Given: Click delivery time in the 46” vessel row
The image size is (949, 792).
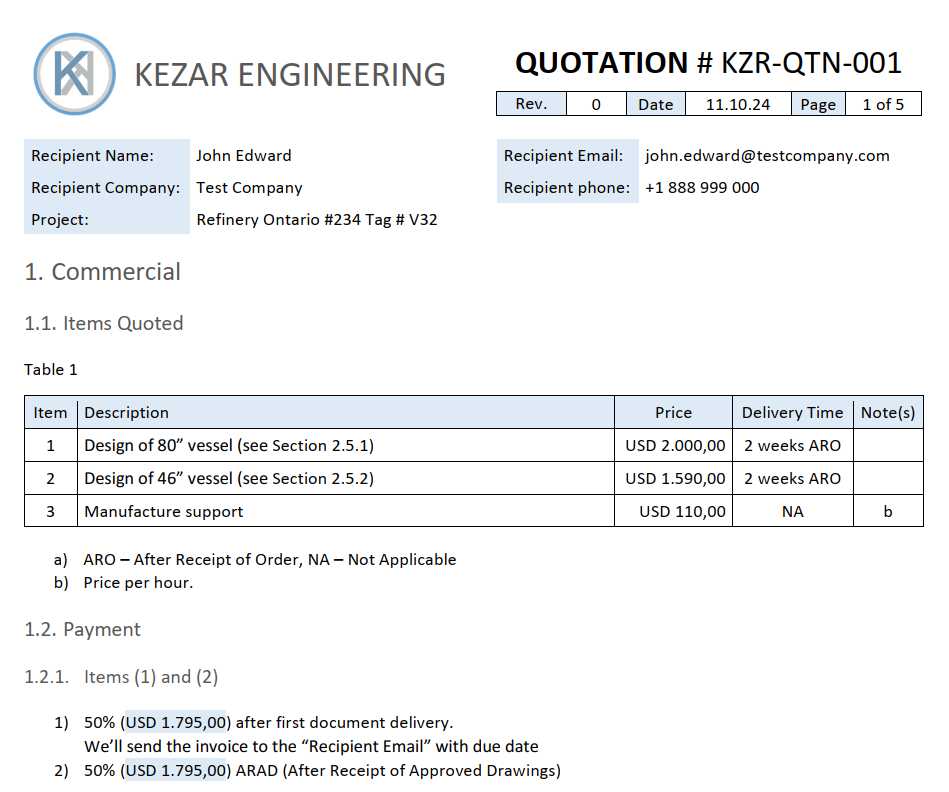Looking at the screenshot, I should click(792, 479).
